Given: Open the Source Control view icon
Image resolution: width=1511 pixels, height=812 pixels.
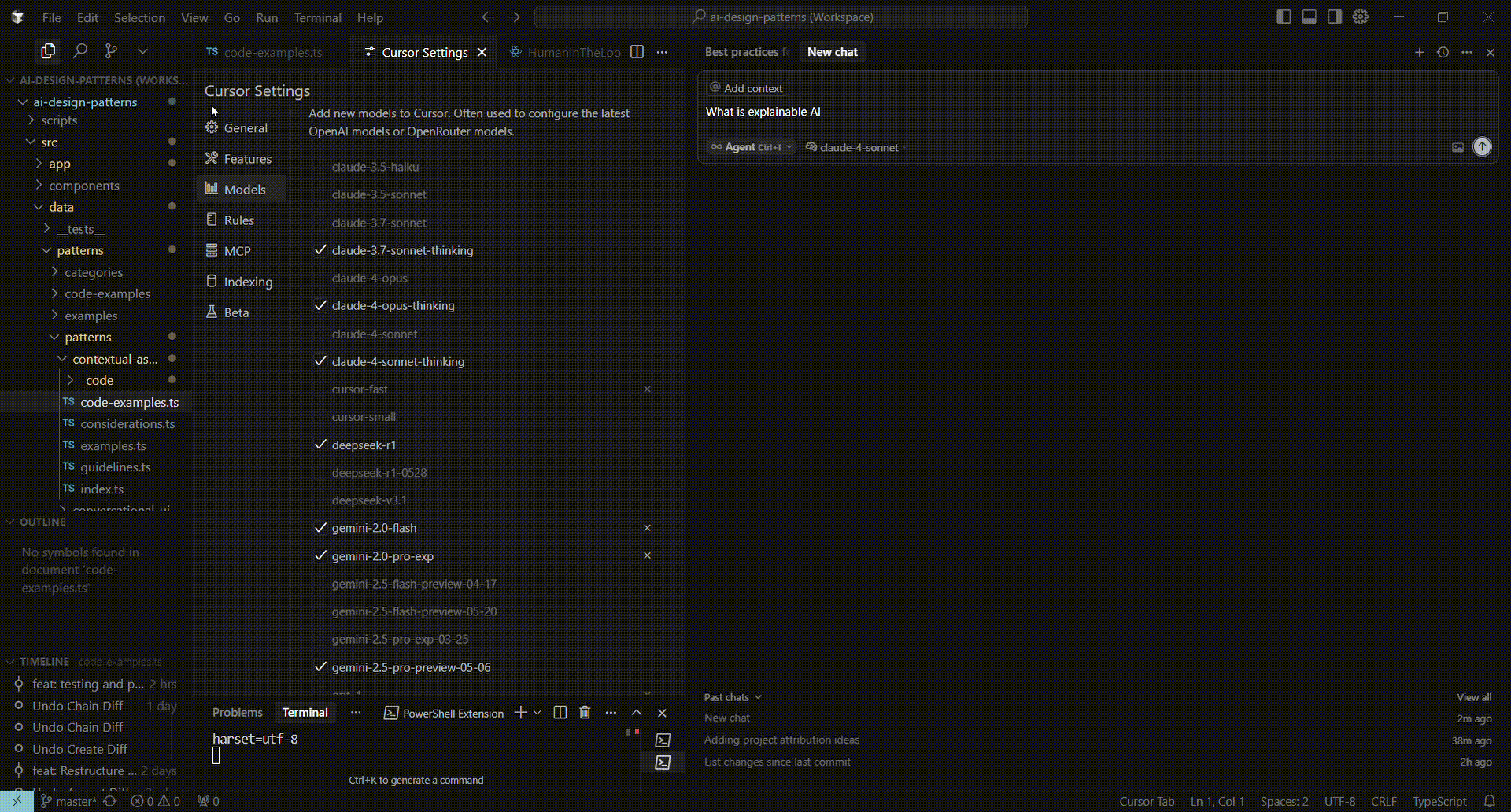Looking at the screenshot, I should pos(111,51).
